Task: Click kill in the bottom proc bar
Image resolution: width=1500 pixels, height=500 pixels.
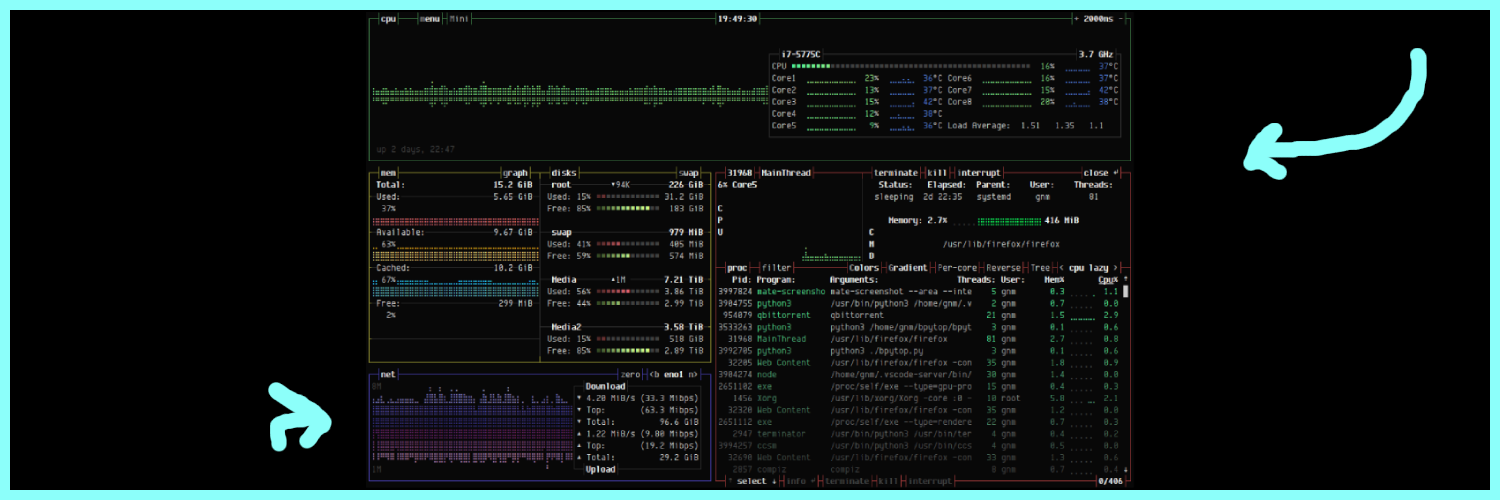Action: pos(887,481)
